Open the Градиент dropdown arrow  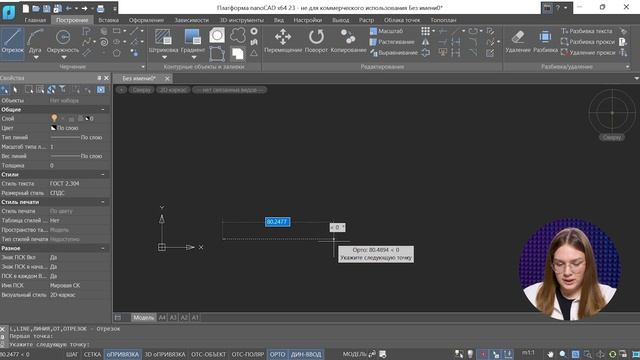pyautogui.click(x=193, y=58)
